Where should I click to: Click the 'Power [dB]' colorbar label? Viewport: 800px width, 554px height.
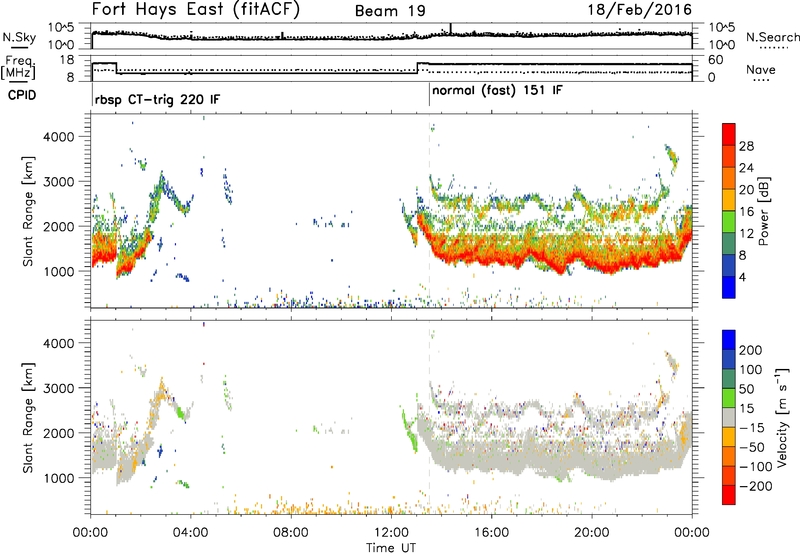click(x=763, y=211)
